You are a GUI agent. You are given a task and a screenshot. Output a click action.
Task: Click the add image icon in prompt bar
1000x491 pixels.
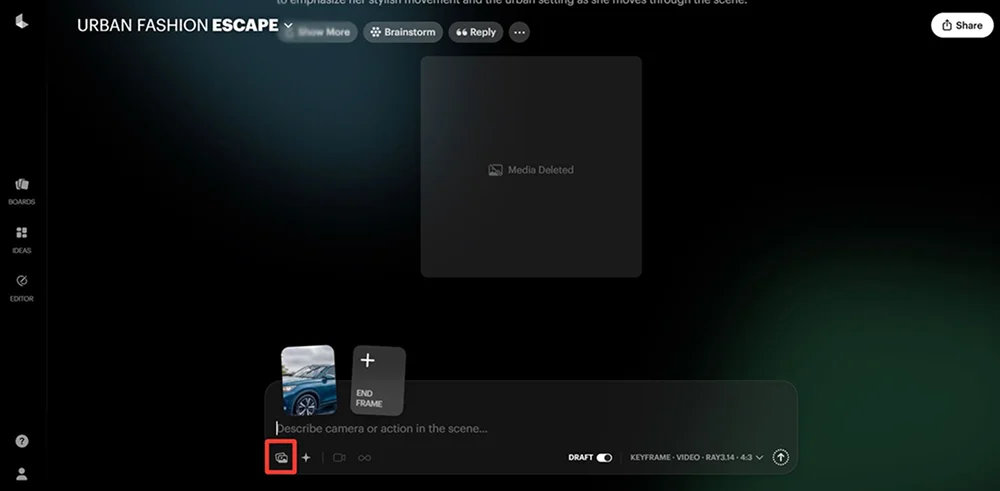click(x=281, y=457)
